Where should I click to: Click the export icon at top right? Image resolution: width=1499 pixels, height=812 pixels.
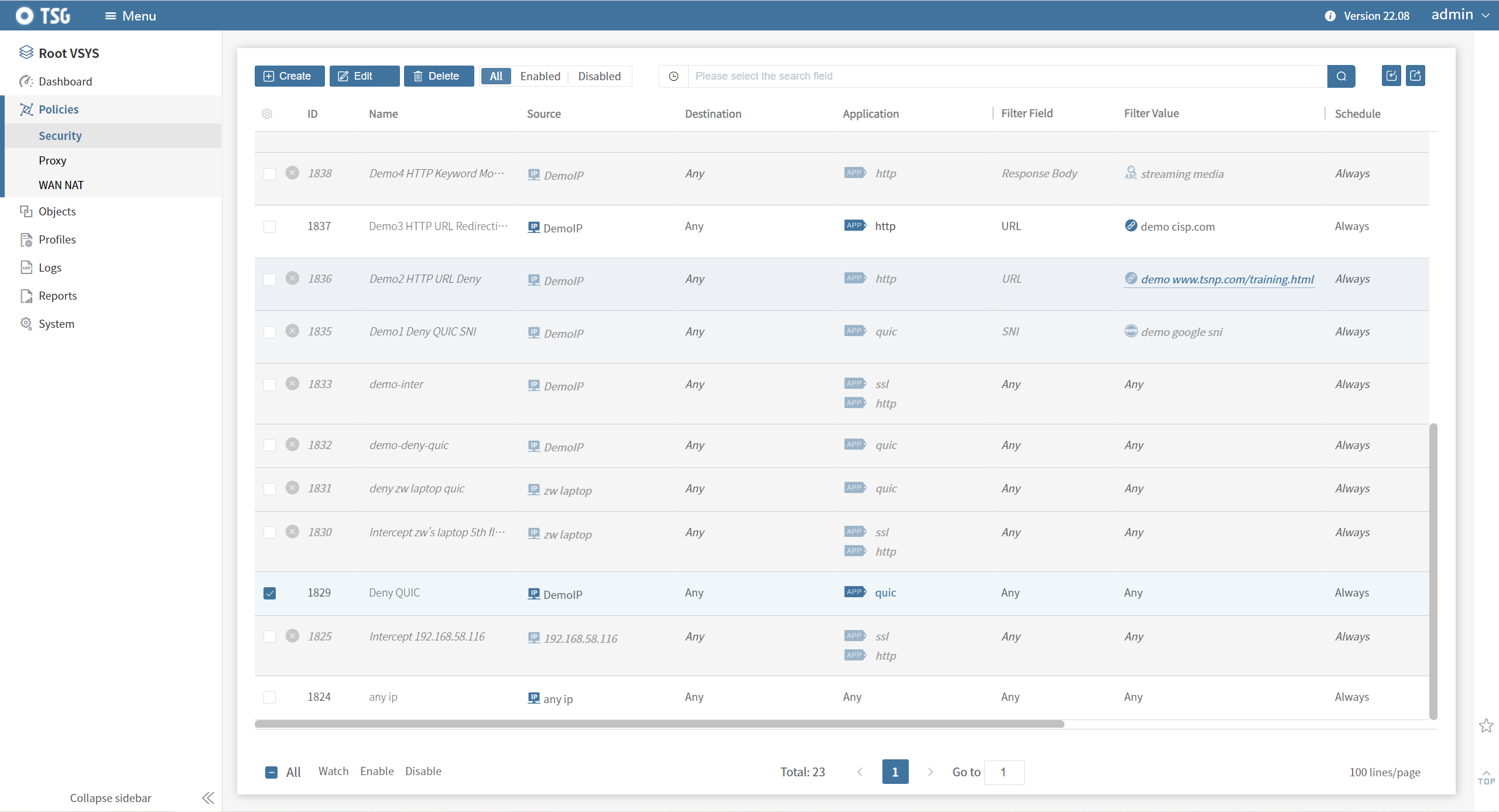[1415, 76]
